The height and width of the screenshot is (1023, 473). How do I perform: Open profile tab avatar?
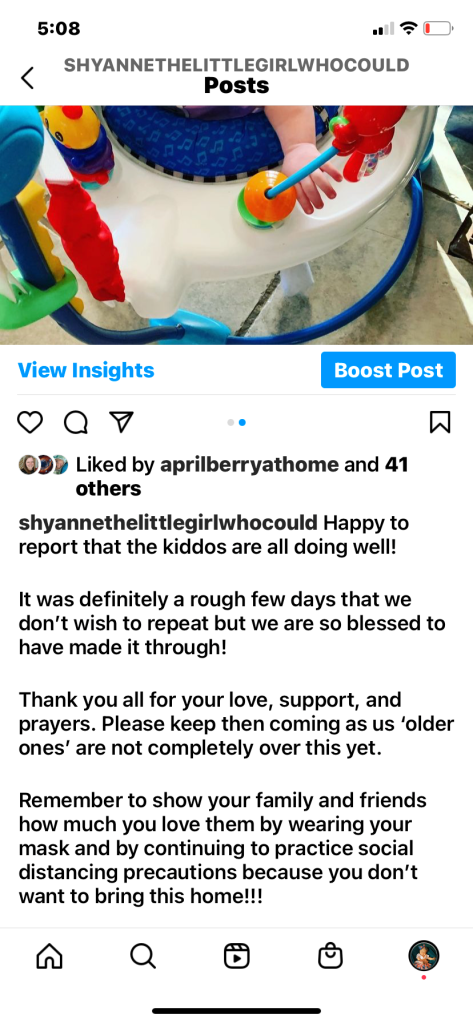(423, 956)
